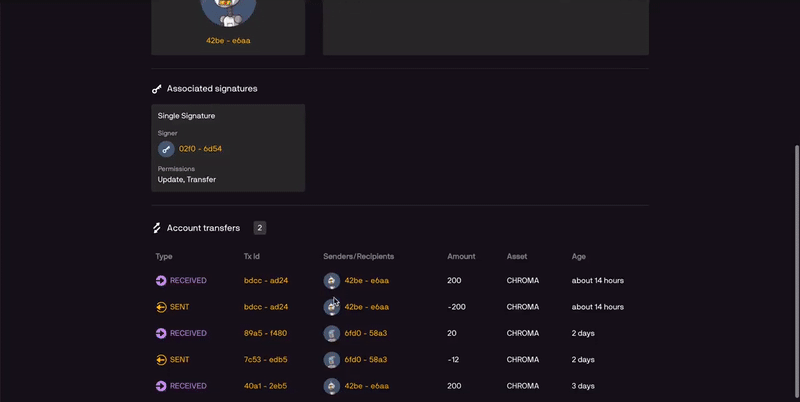
Task: Click the Account transfers count badge
Action: coord(259,228)
